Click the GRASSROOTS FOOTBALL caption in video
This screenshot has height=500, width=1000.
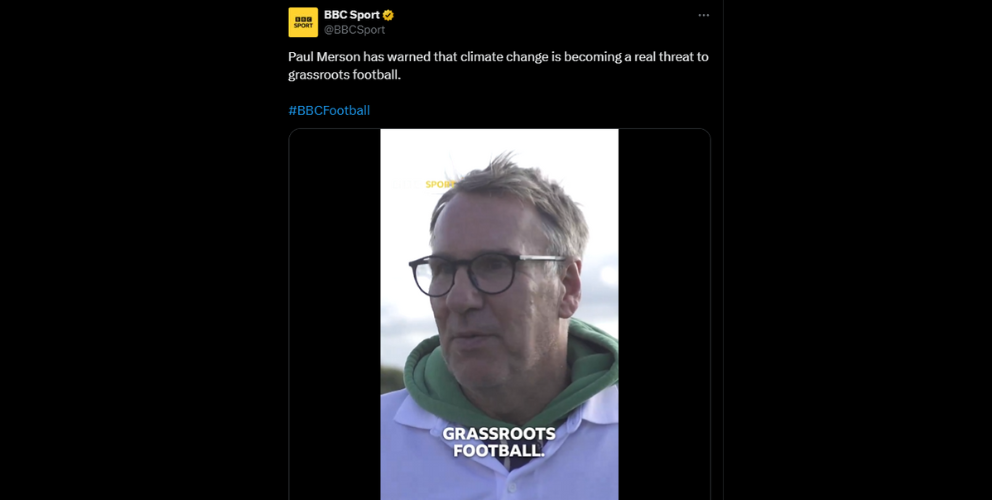click(x=499, y=442)
